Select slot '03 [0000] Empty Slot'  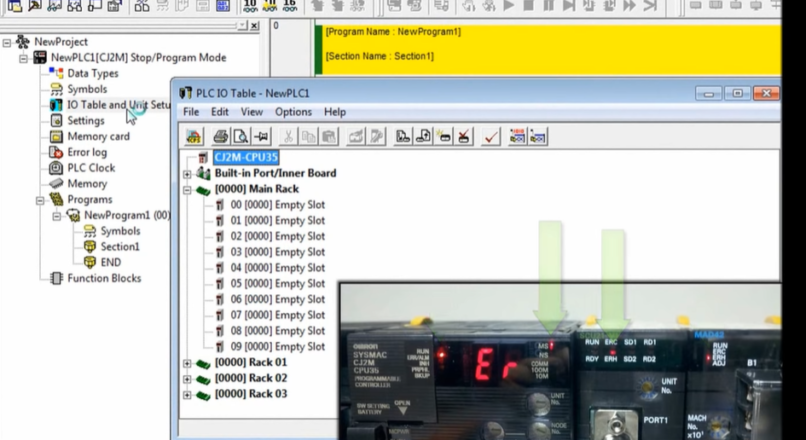pos(278,252)
